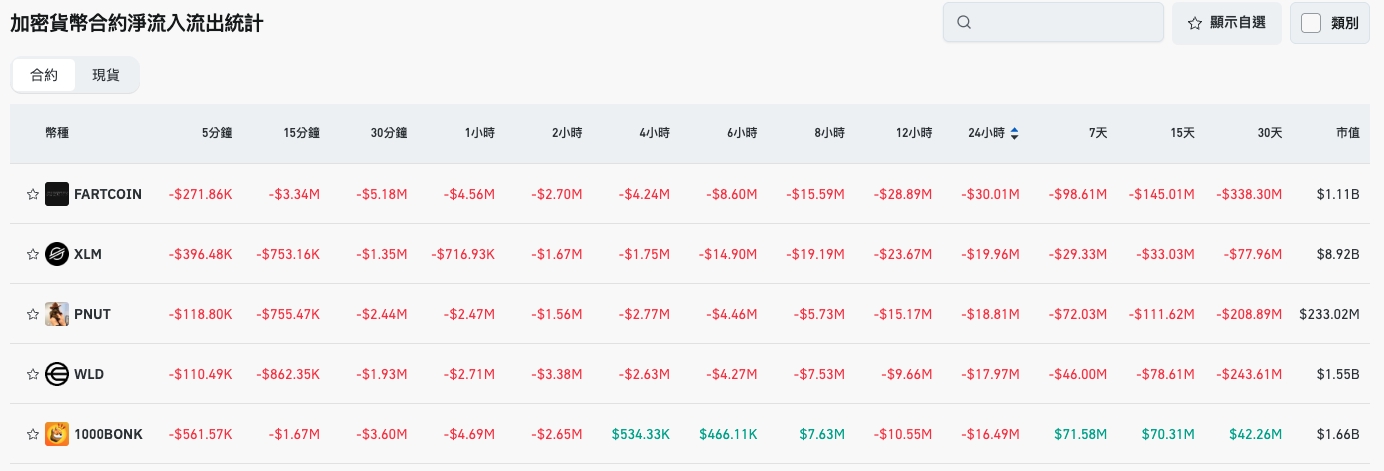Sort table by 5分鐘 column header
Screen dimensions: 1384x471
point(217,133)
